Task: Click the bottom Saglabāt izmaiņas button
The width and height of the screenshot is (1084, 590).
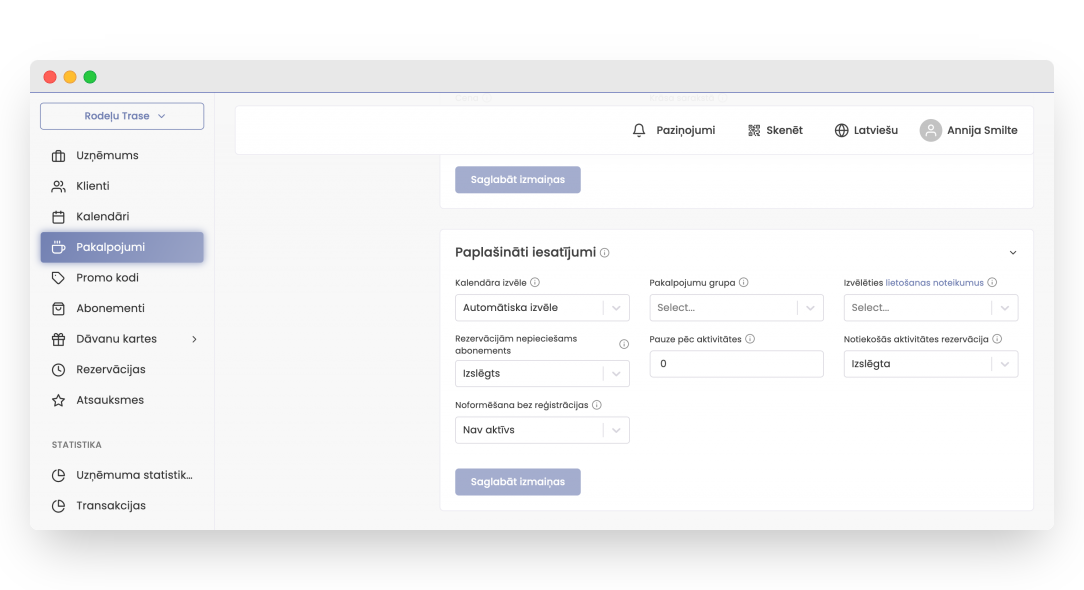Action: coord(517,482)
